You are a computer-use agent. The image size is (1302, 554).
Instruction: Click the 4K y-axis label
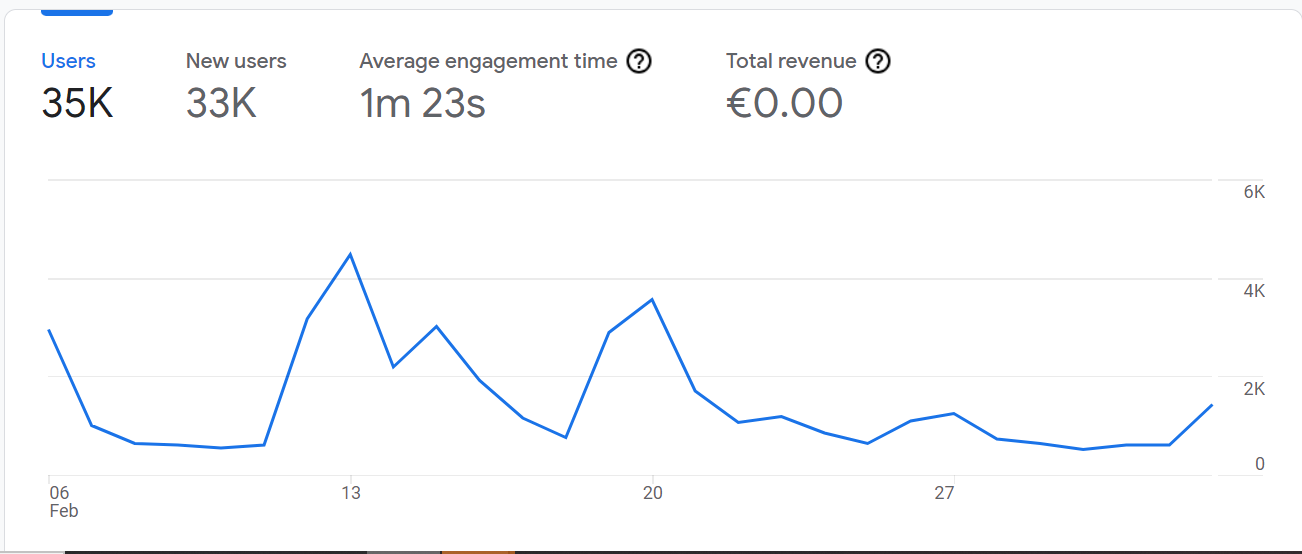pos(1254,291)
